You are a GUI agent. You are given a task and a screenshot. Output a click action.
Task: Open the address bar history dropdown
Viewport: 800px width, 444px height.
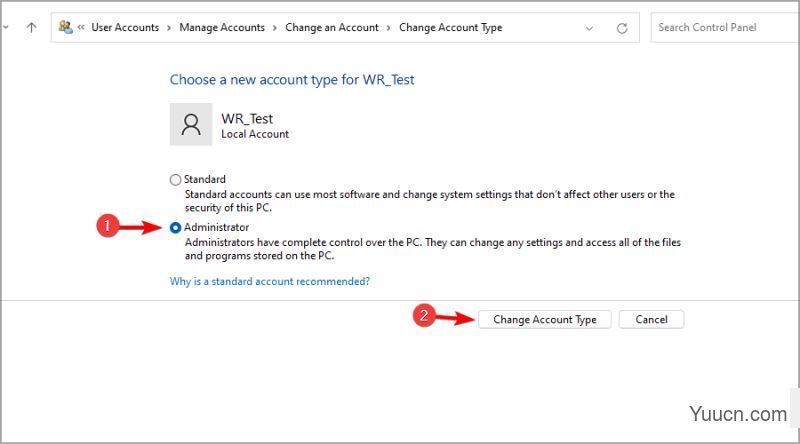point(589,28)
